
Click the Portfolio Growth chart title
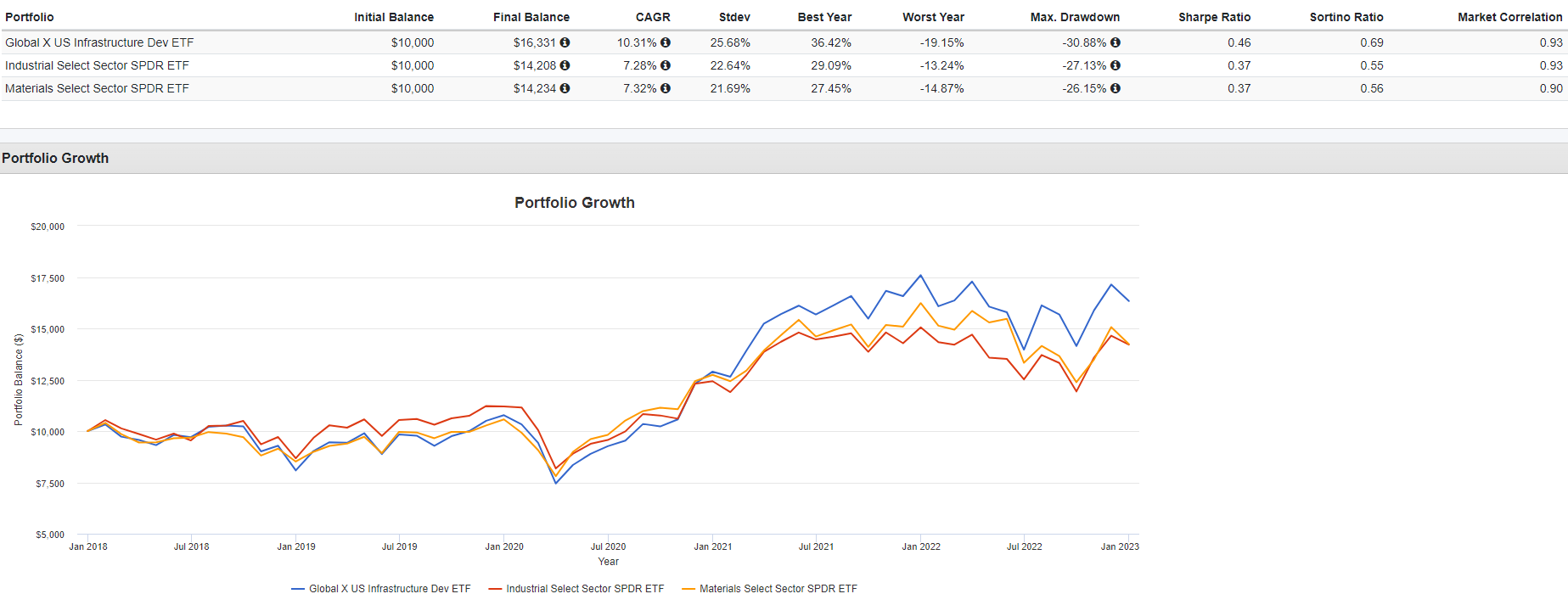coord(575,203)
